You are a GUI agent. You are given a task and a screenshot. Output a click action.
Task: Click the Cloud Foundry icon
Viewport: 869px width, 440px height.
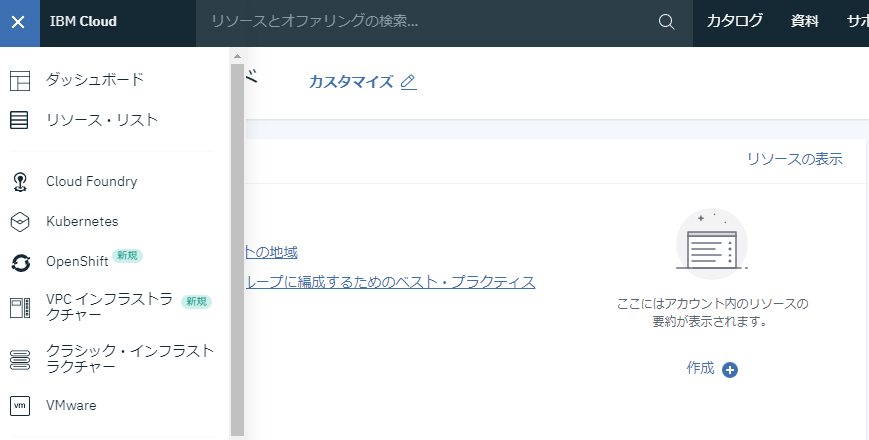click(x=20, y=182)
